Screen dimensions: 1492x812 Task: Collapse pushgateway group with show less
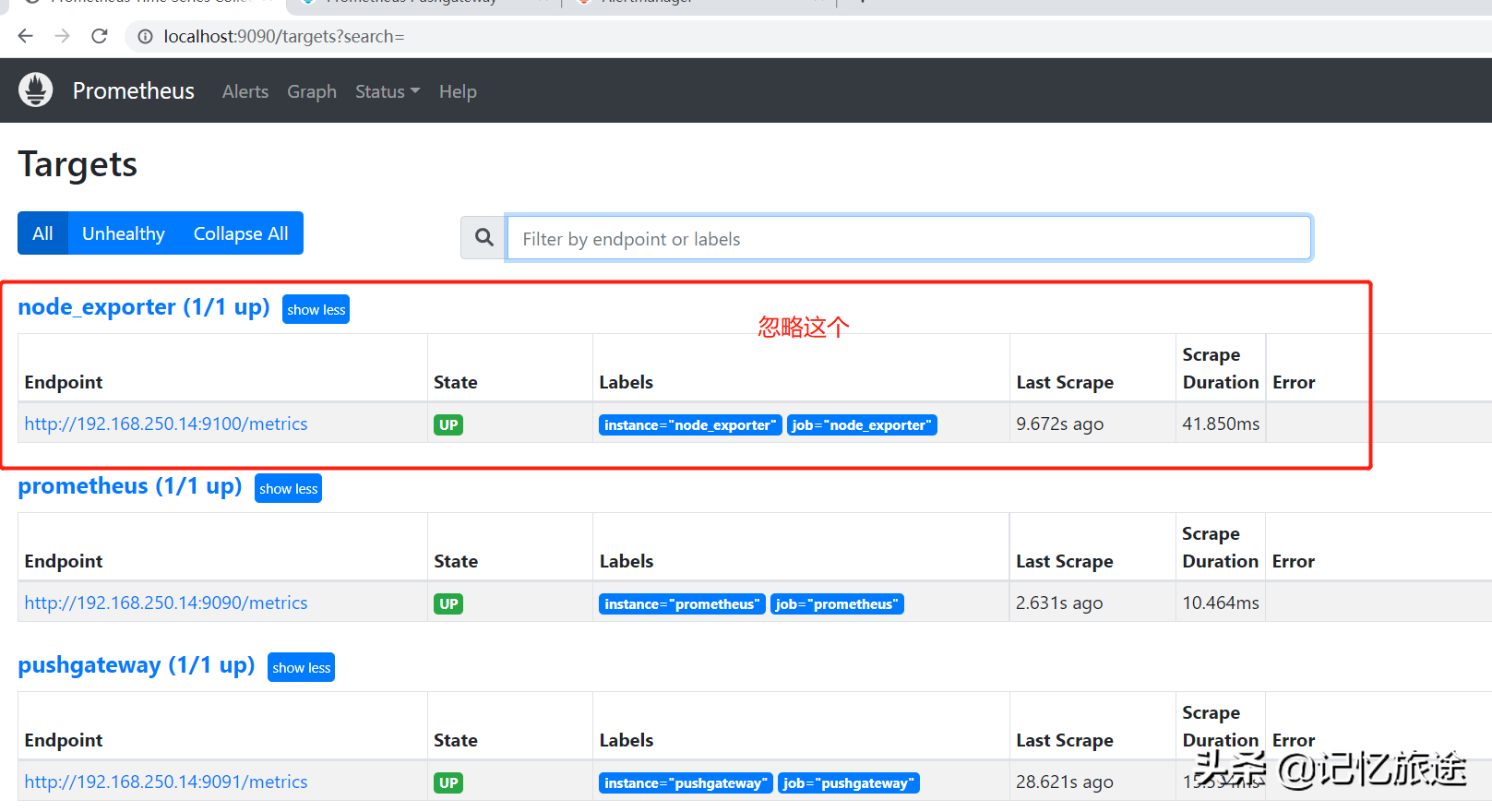[301, 667]
